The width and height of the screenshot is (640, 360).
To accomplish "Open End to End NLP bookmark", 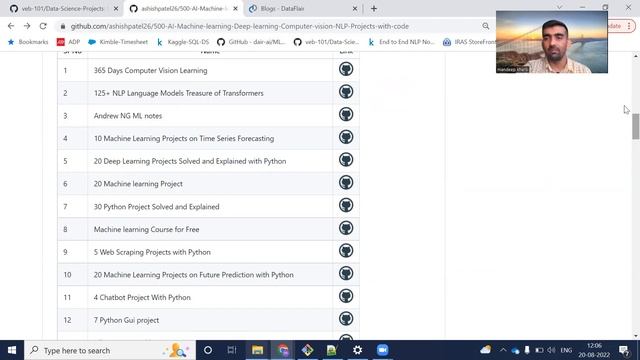I will tap(401, 42).
